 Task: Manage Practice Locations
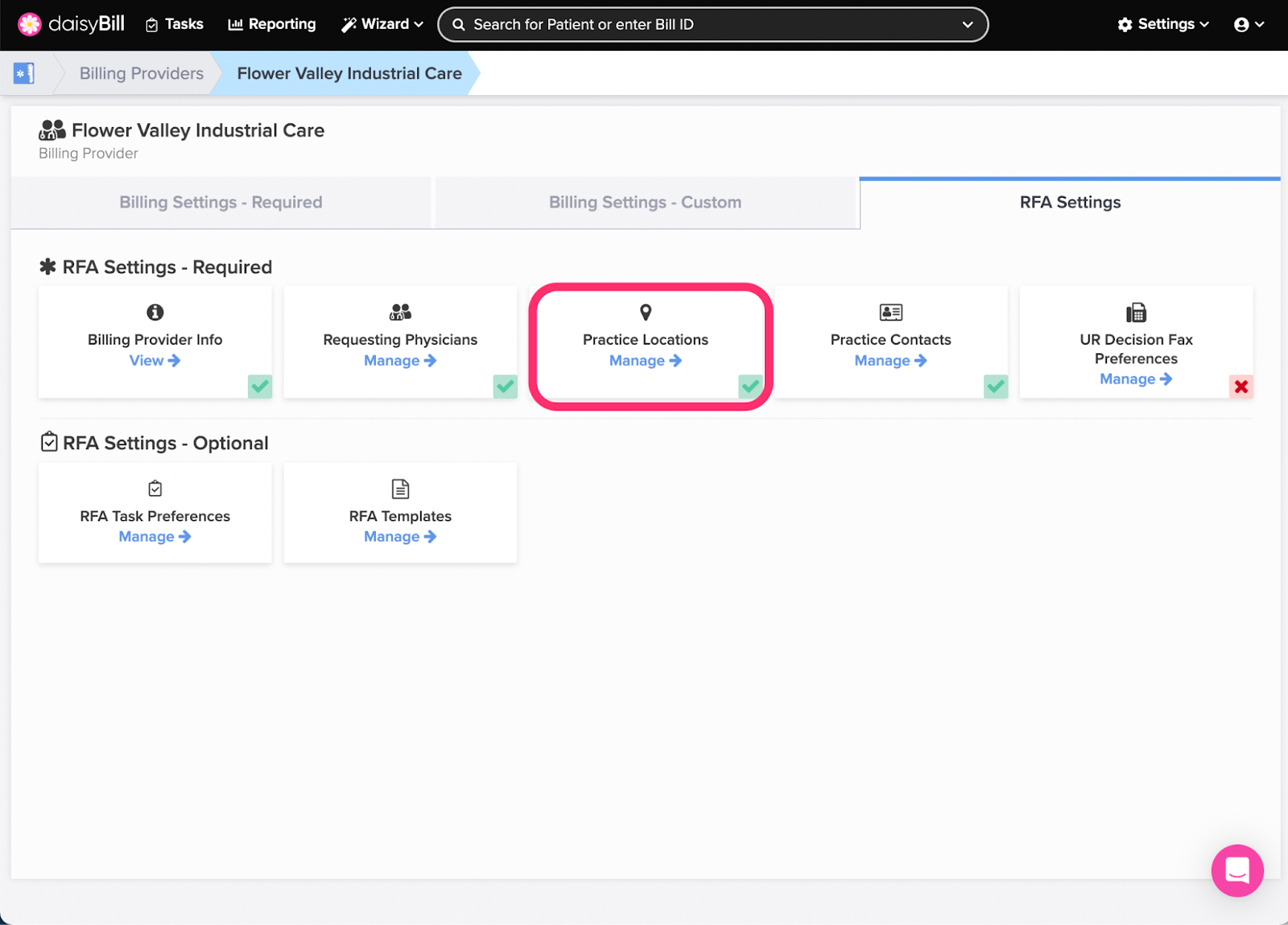[646, 361]
